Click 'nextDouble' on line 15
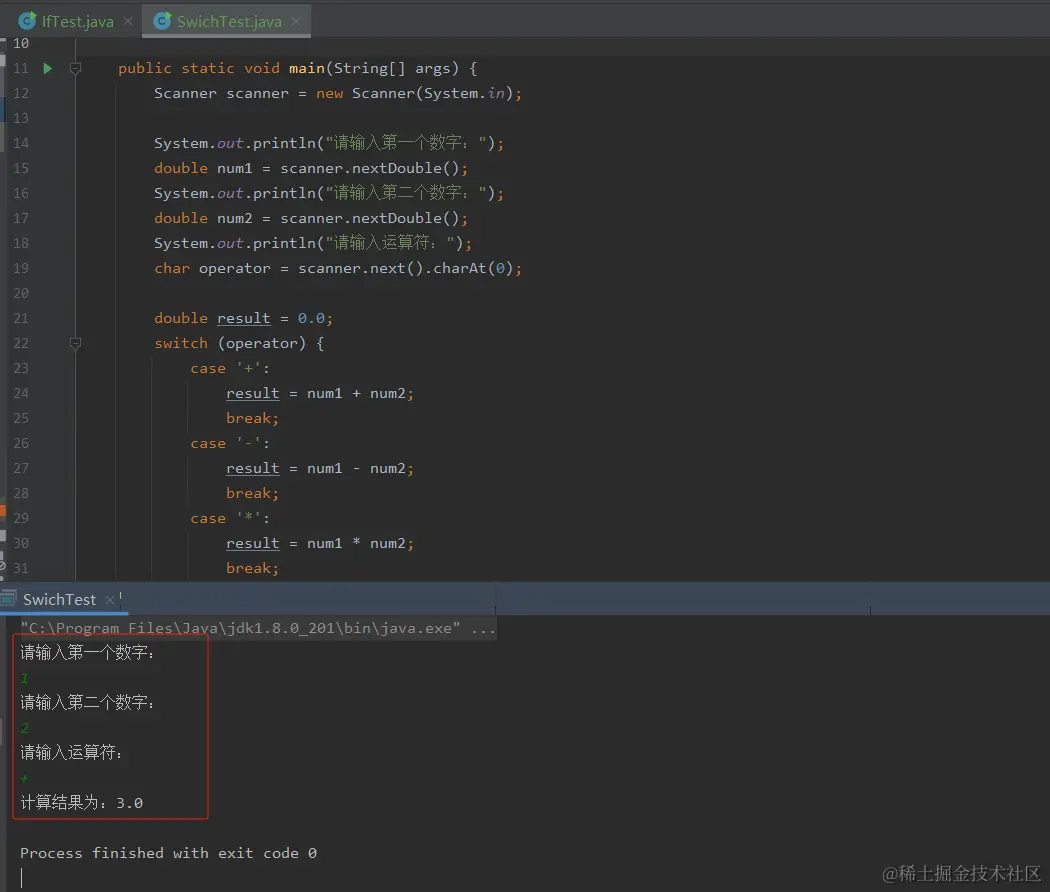Viewport: 1050px width, 892px height. click(x=396, y=169)
